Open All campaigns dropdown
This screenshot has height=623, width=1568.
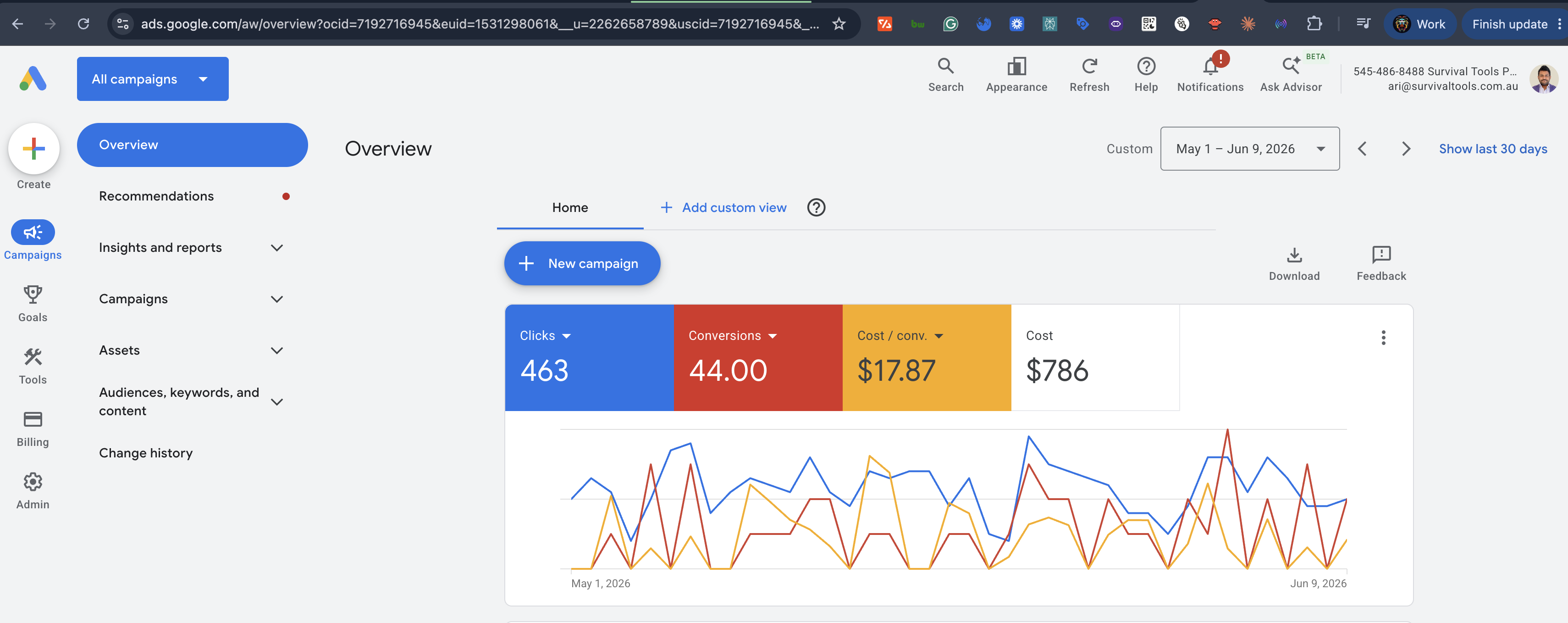point(153,78)
